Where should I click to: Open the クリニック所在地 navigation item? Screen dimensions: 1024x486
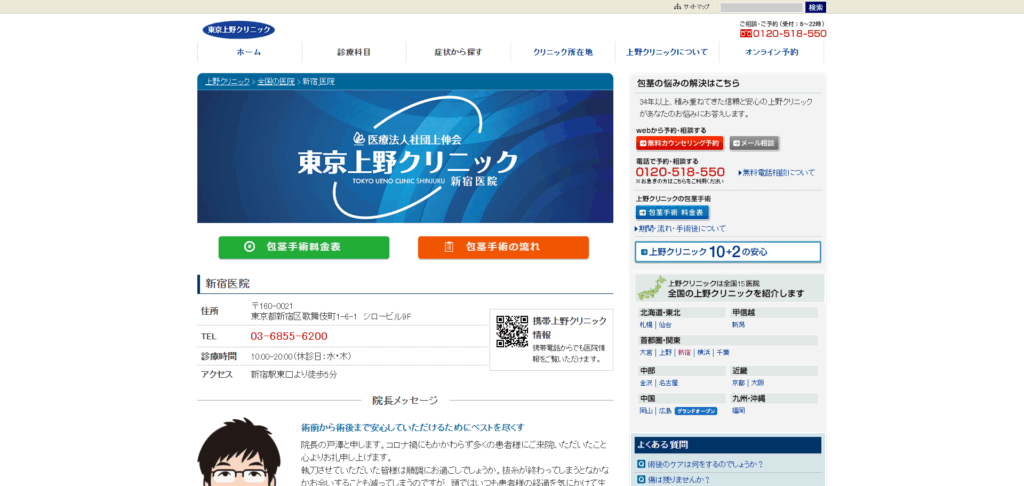(563, 52)
